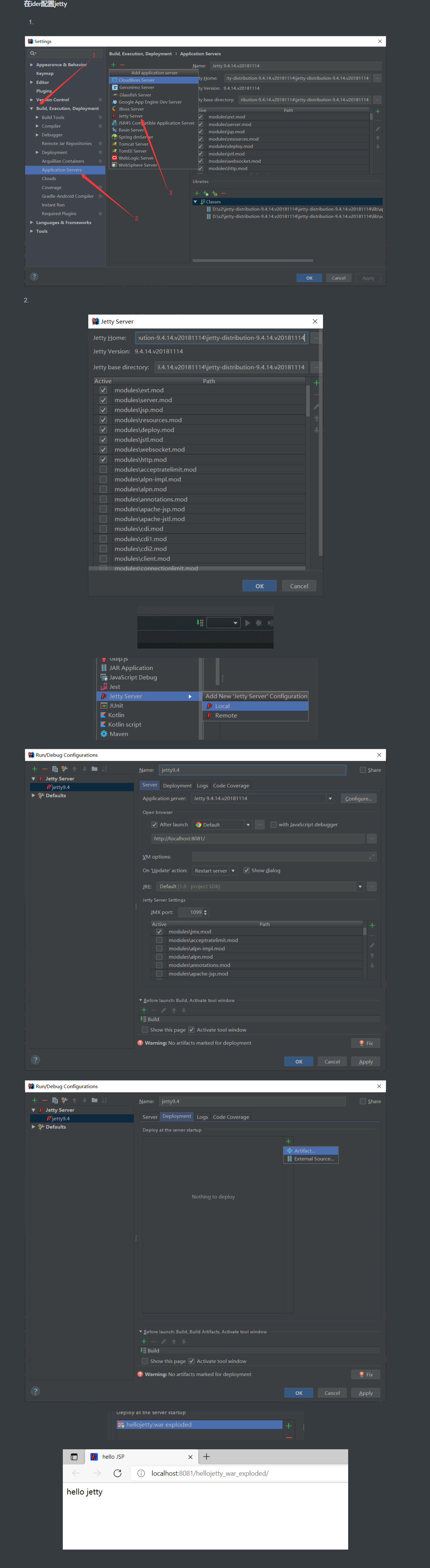Enable modules\cdi.mod checkbox in Jetty Server dialog
Viewport: 430px width, 1568px height.
click(103, 529)
